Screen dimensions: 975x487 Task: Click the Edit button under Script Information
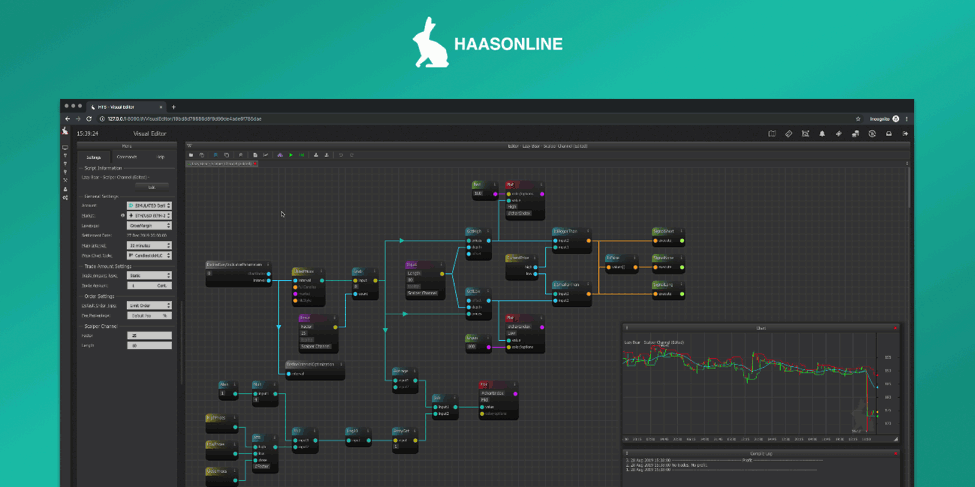pyautogui.click(x=152, y=186)
